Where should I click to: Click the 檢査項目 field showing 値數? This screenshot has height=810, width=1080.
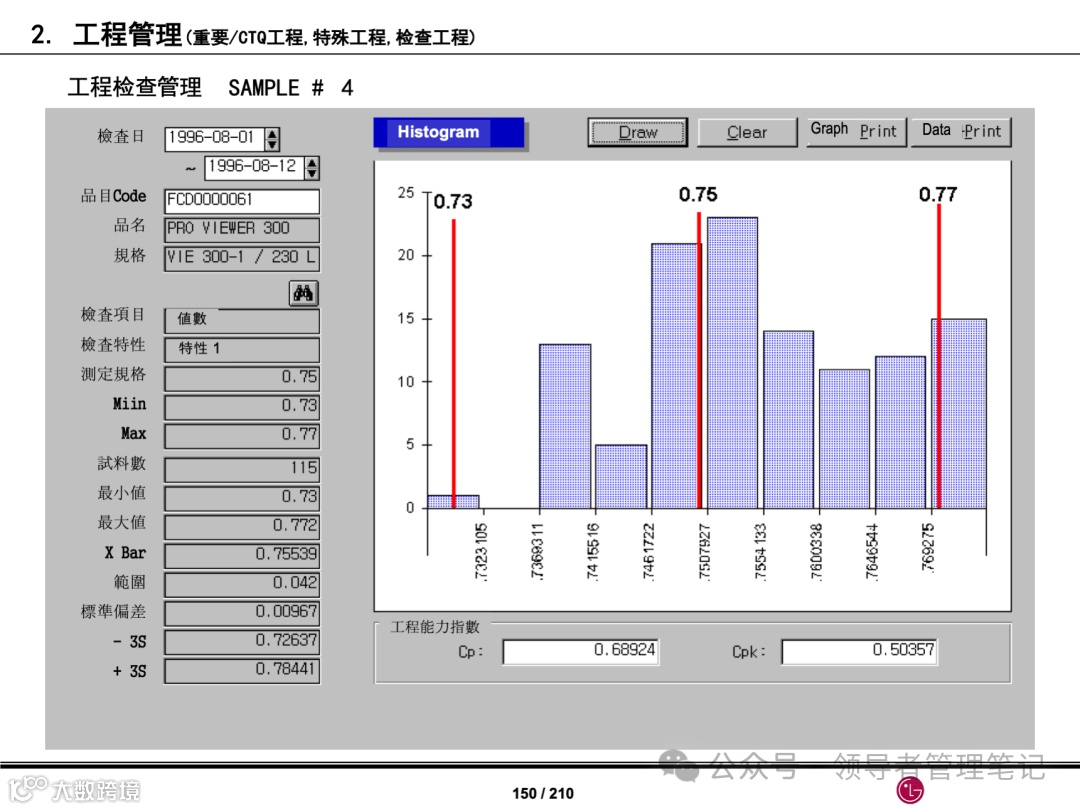[242, 320]
